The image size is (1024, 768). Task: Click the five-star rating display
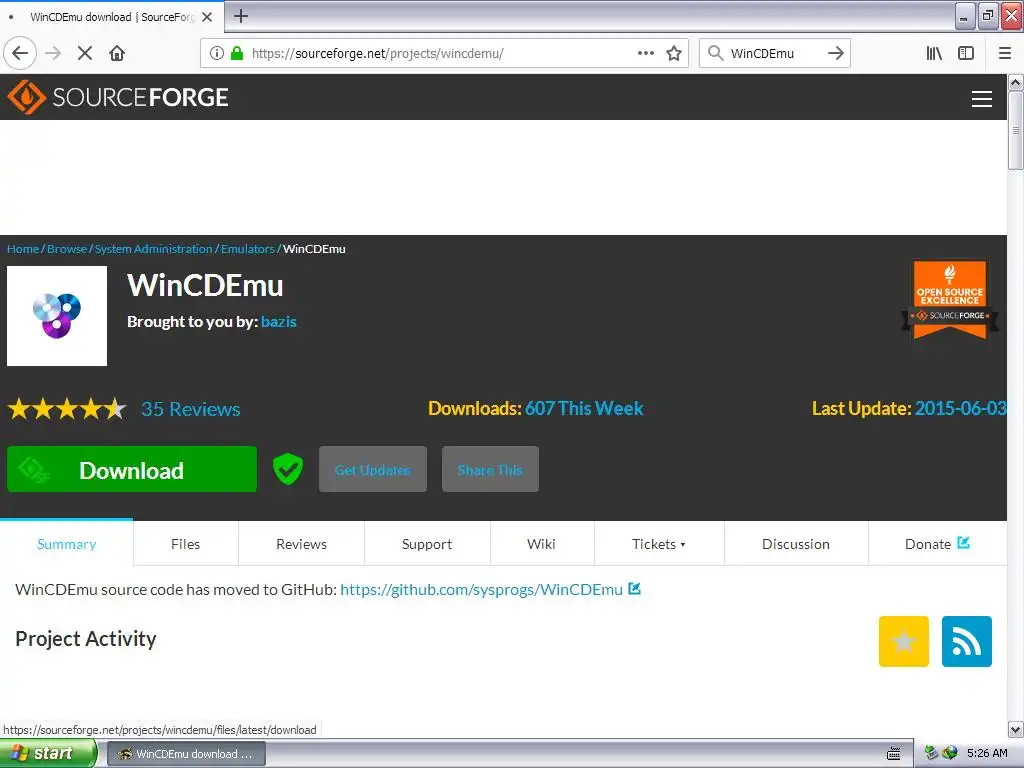pos(67,409)
